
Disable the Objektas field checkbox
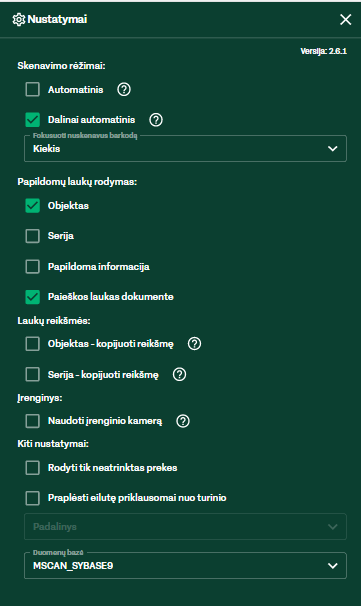pos(32,206)
